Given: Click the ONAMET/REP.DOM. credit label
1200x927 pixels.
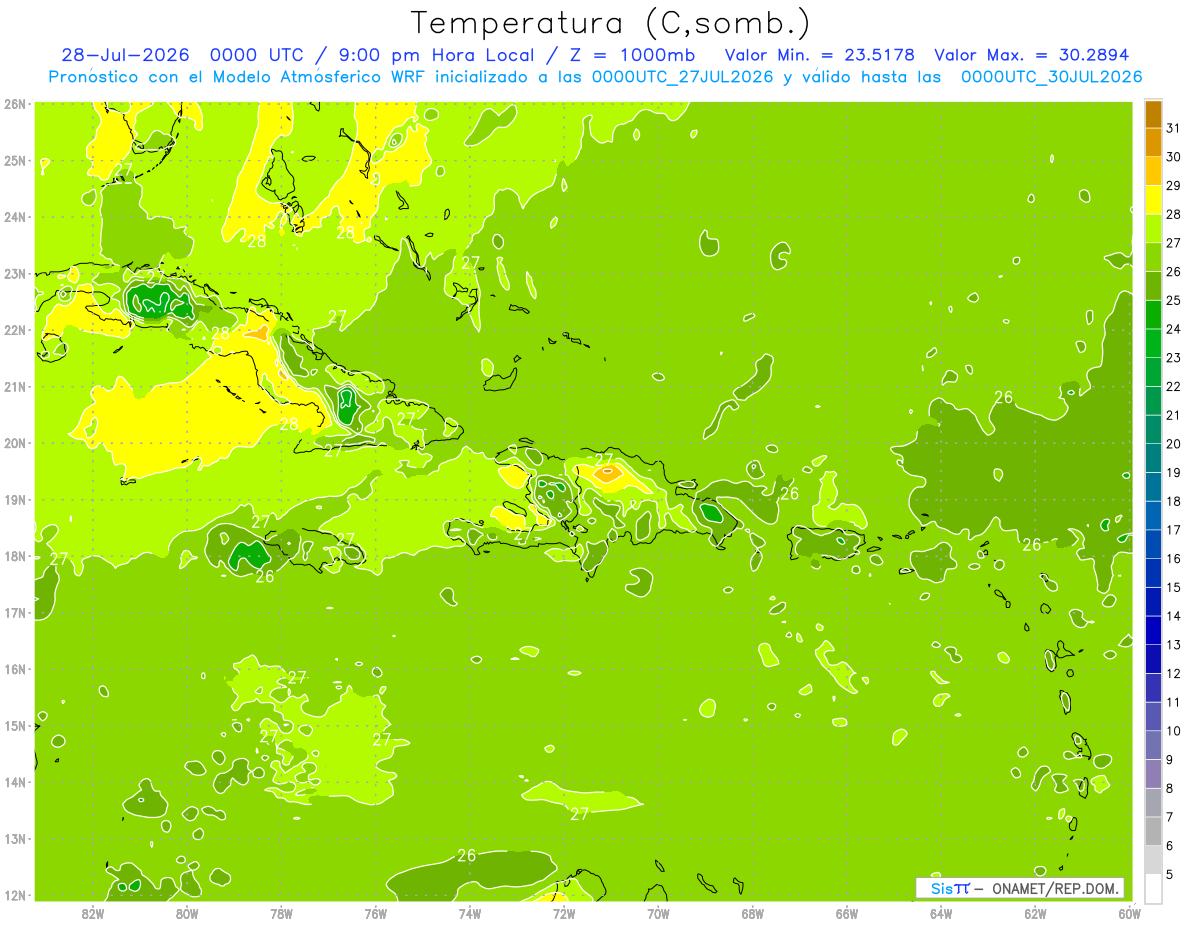Looking at the screenshot, I should point(1056,888).
